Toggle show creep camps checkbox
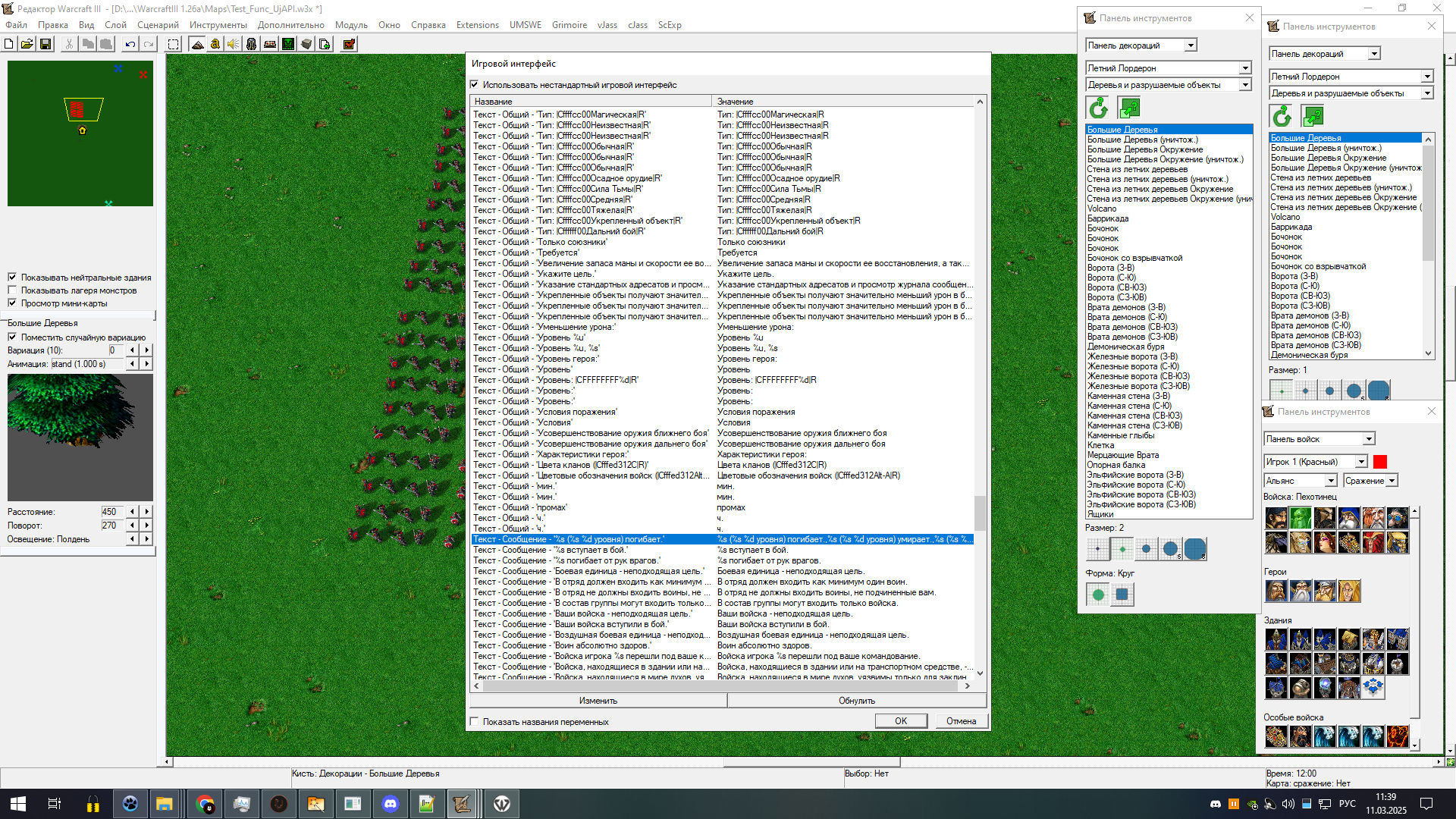 point(12,290)
